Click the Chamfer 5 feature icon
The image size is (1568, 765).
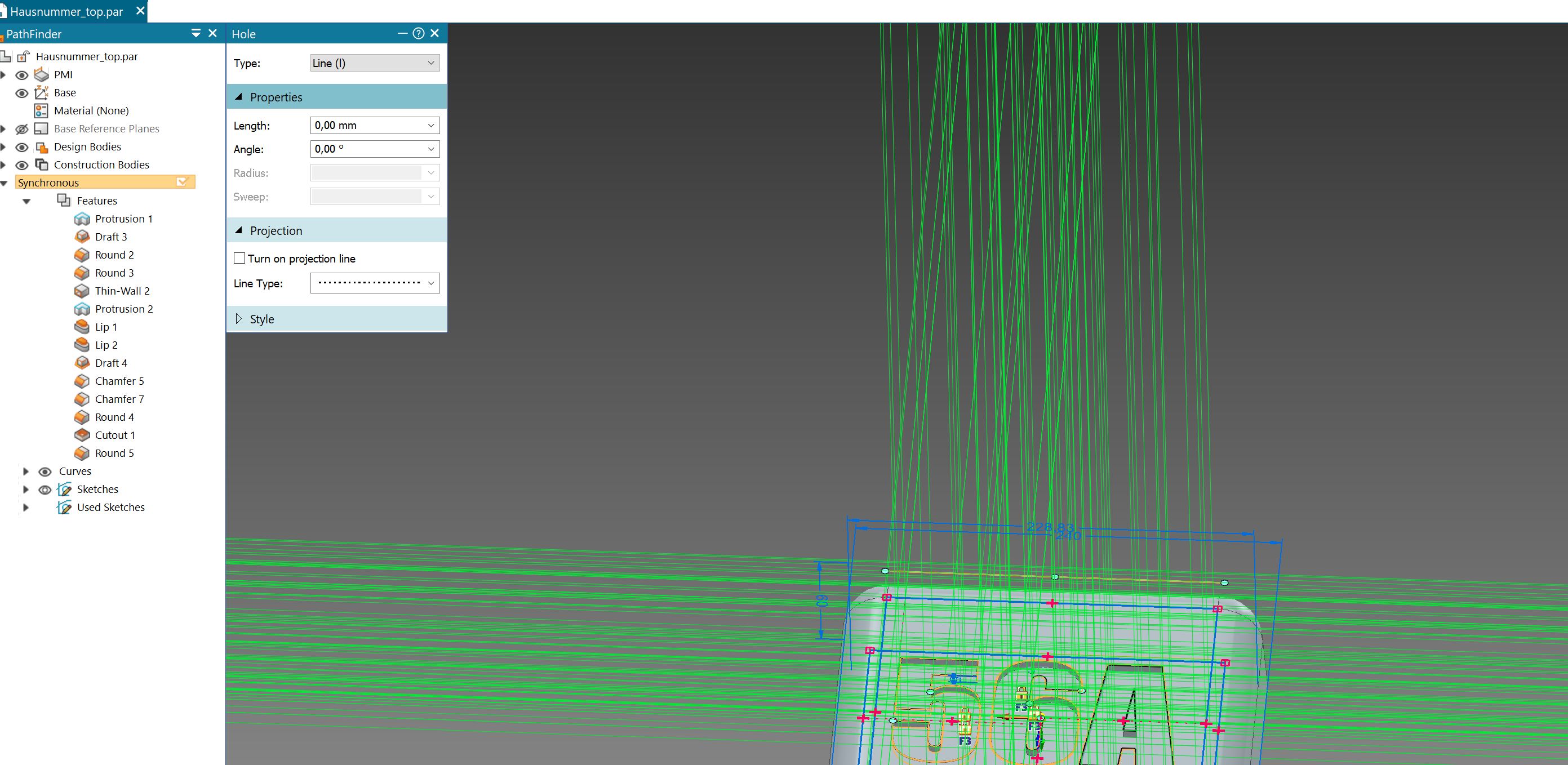pyautogui.click(x=82, y=381)
